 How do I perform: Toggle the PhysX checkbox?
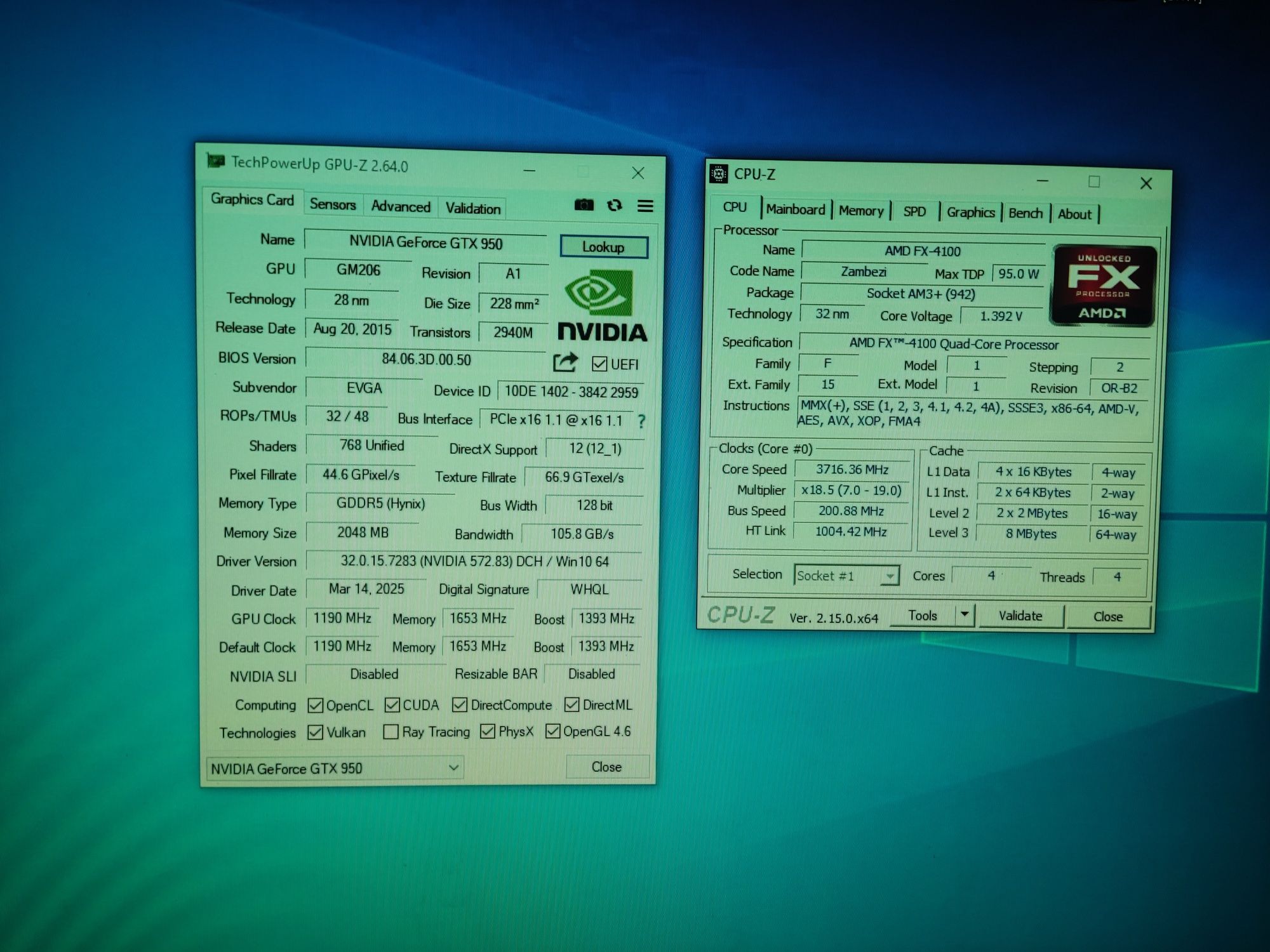[488, 731]
